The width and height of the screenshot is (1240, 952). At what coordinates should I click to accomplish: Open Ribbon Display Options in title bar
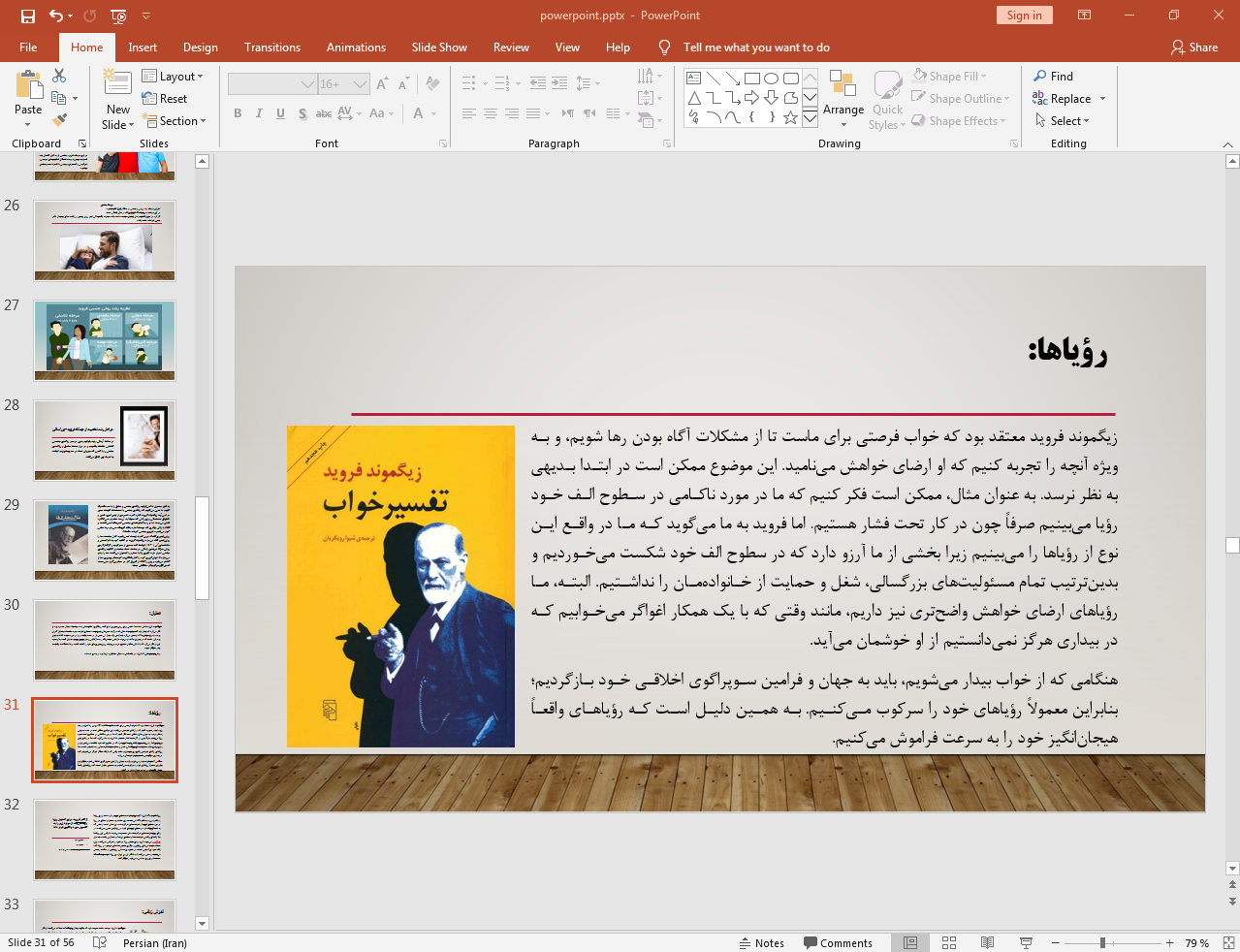click(x=1084, y=16)
